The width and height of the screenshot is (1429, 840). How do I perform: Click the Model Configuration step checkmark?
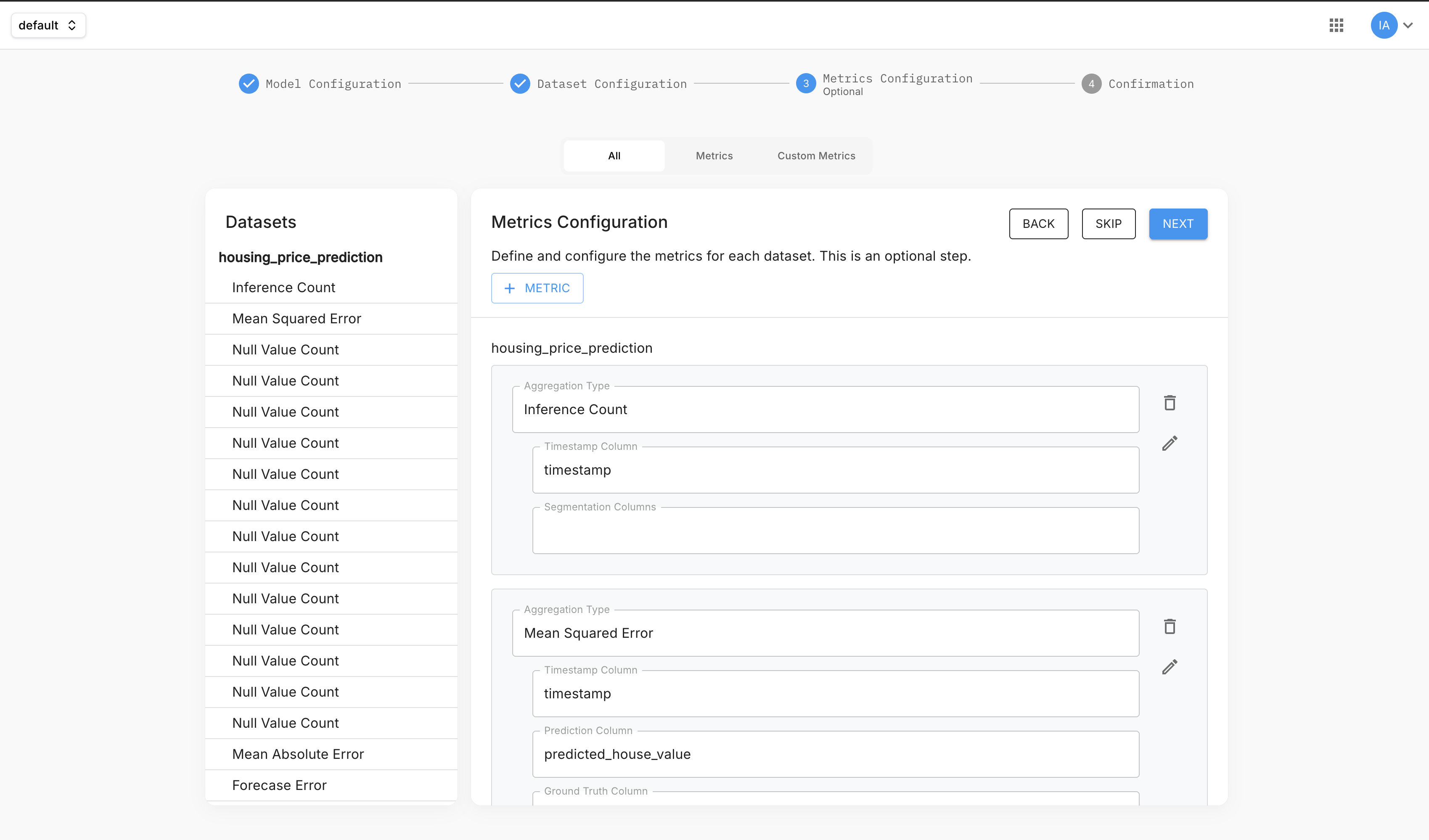tap(249, 83)
